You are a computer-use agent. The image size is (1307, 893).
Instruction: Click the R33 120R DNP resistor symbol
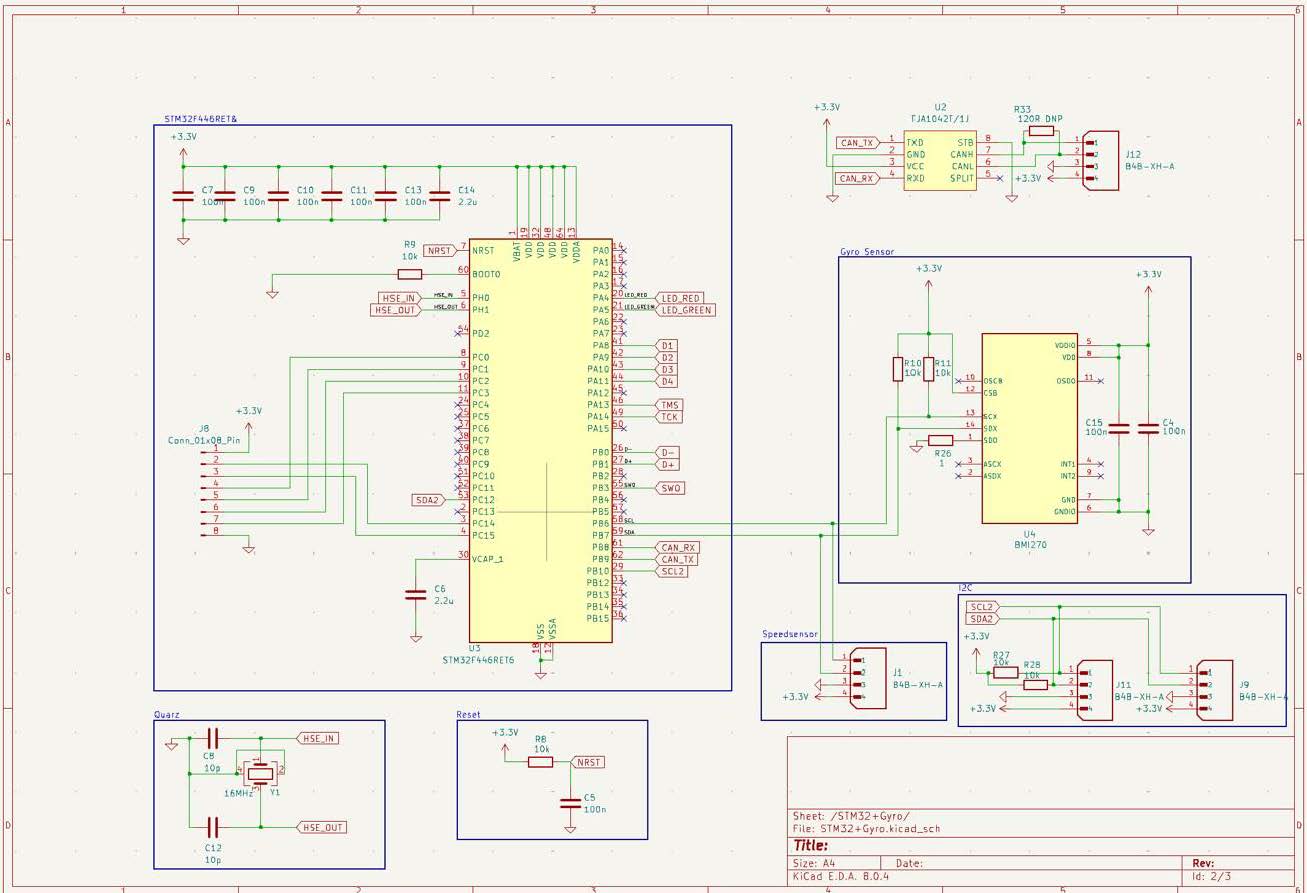pos(1041,131)
